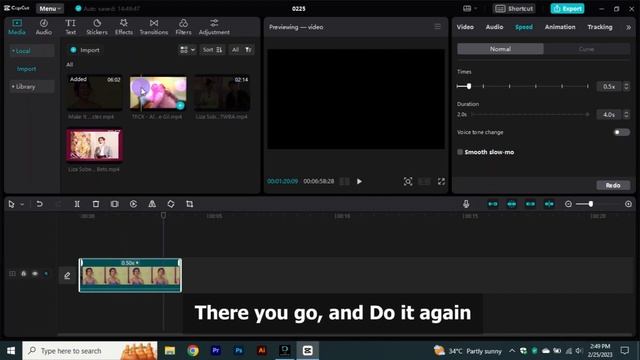The height and width of the screenshot is (360, 640).
Task: Open the CapCut Menu dropdown
Action: tap(50, 9)
